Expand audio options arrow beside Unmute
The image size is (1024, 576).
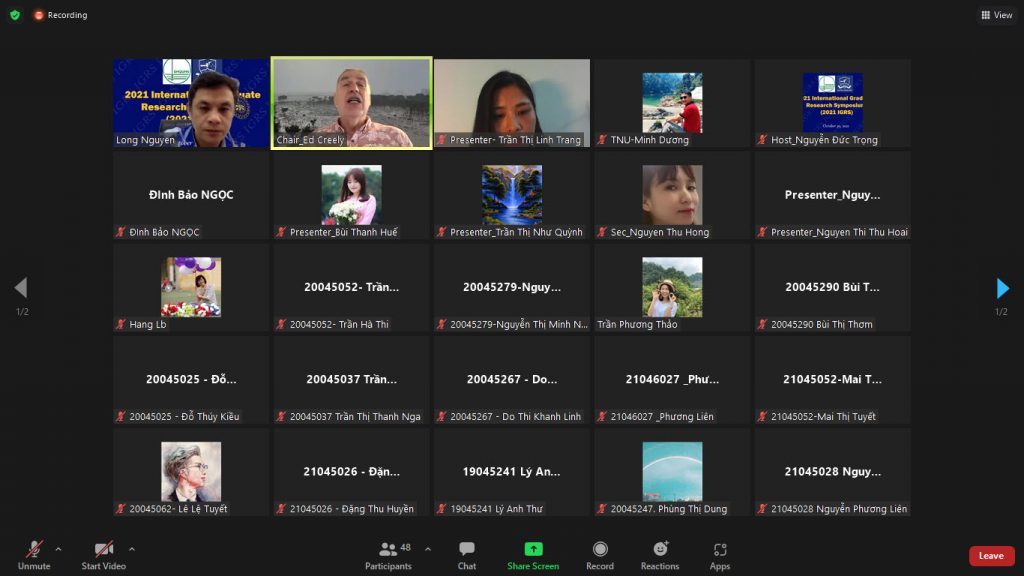coord(58,549)
